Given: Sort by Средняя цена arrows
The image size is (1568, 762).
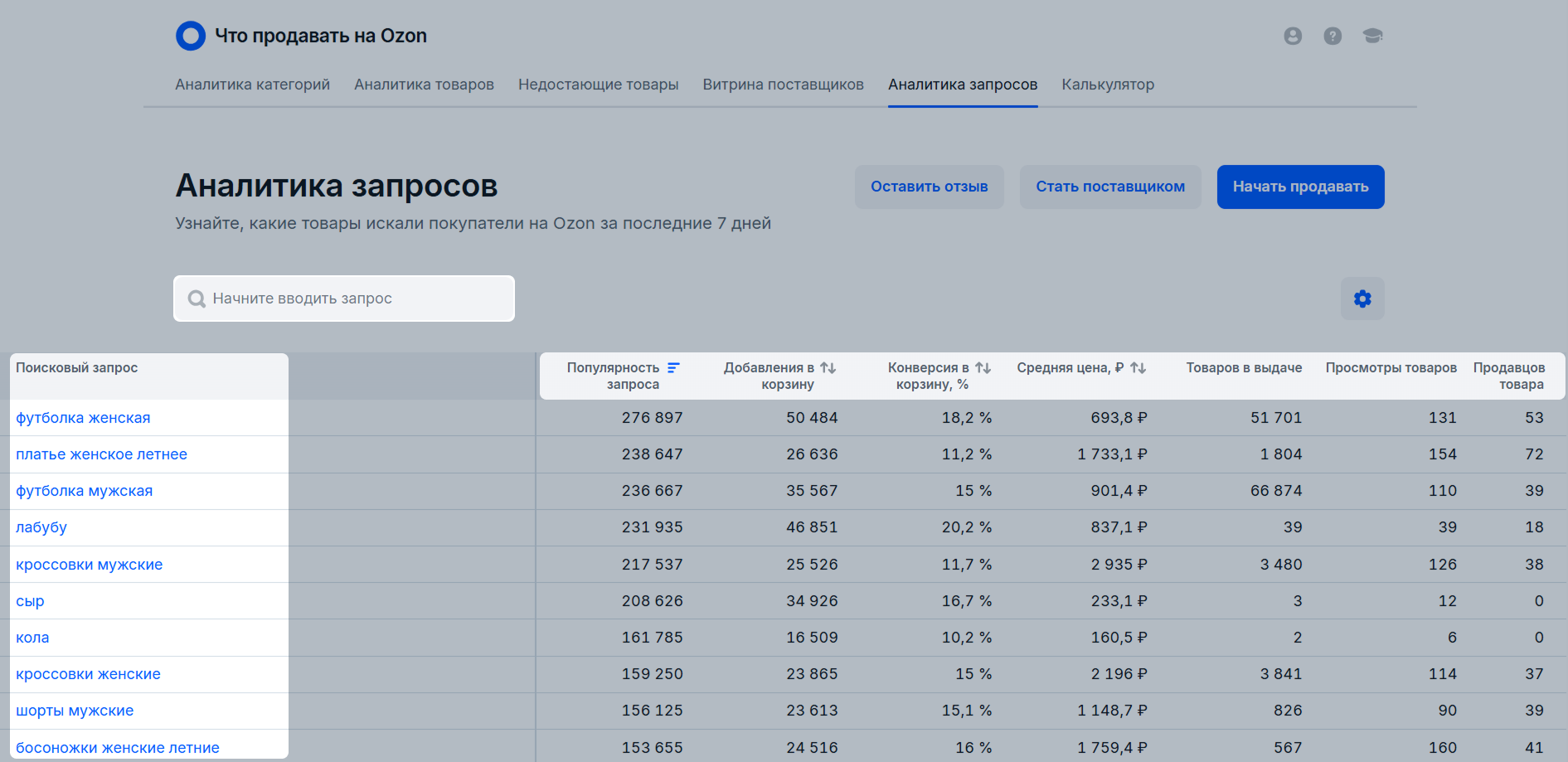Looking at the screenshot, I should click(1138, 367).
